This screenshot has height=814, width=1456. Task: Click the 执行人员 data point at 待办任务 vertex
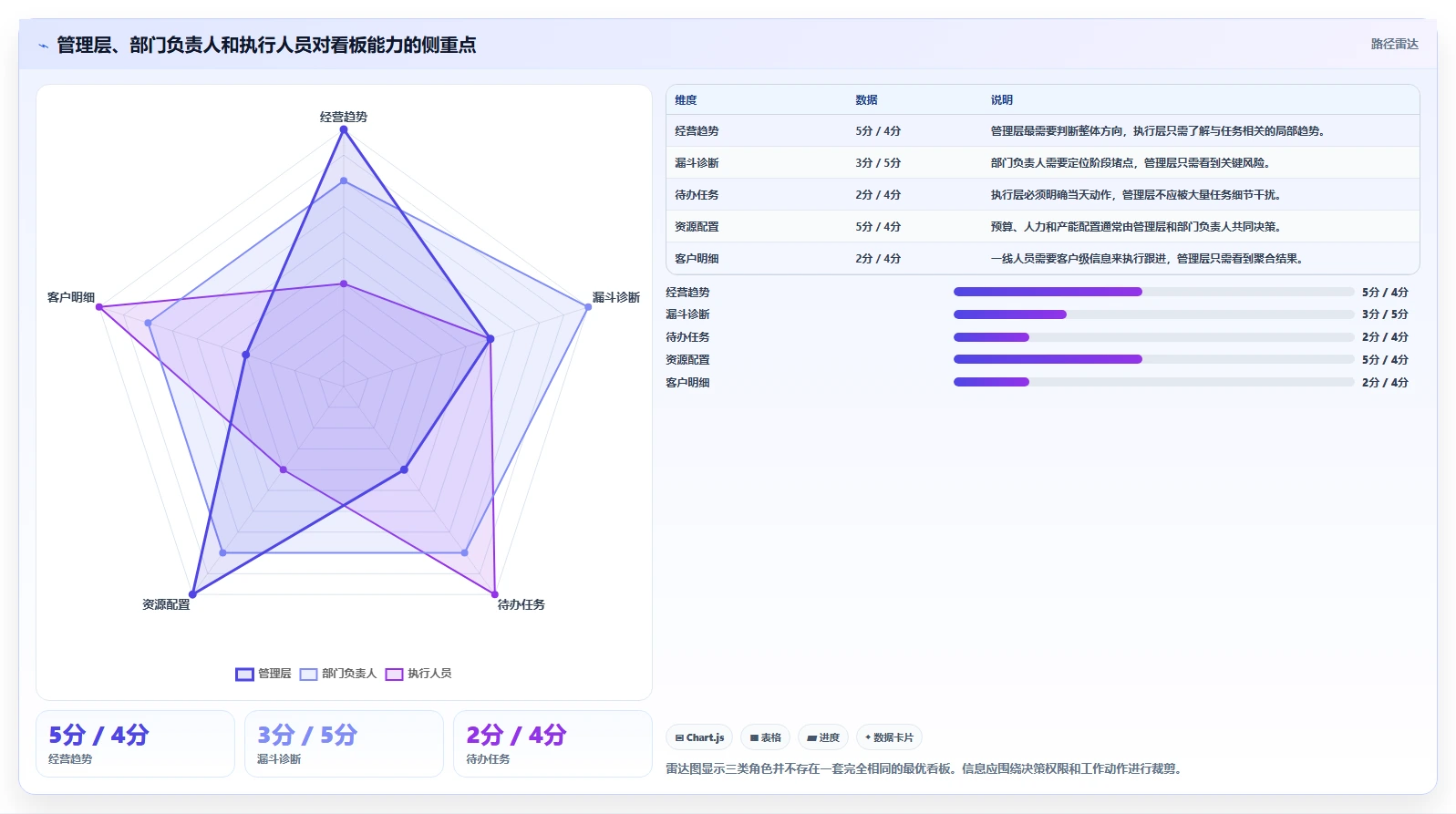[495, 594]
